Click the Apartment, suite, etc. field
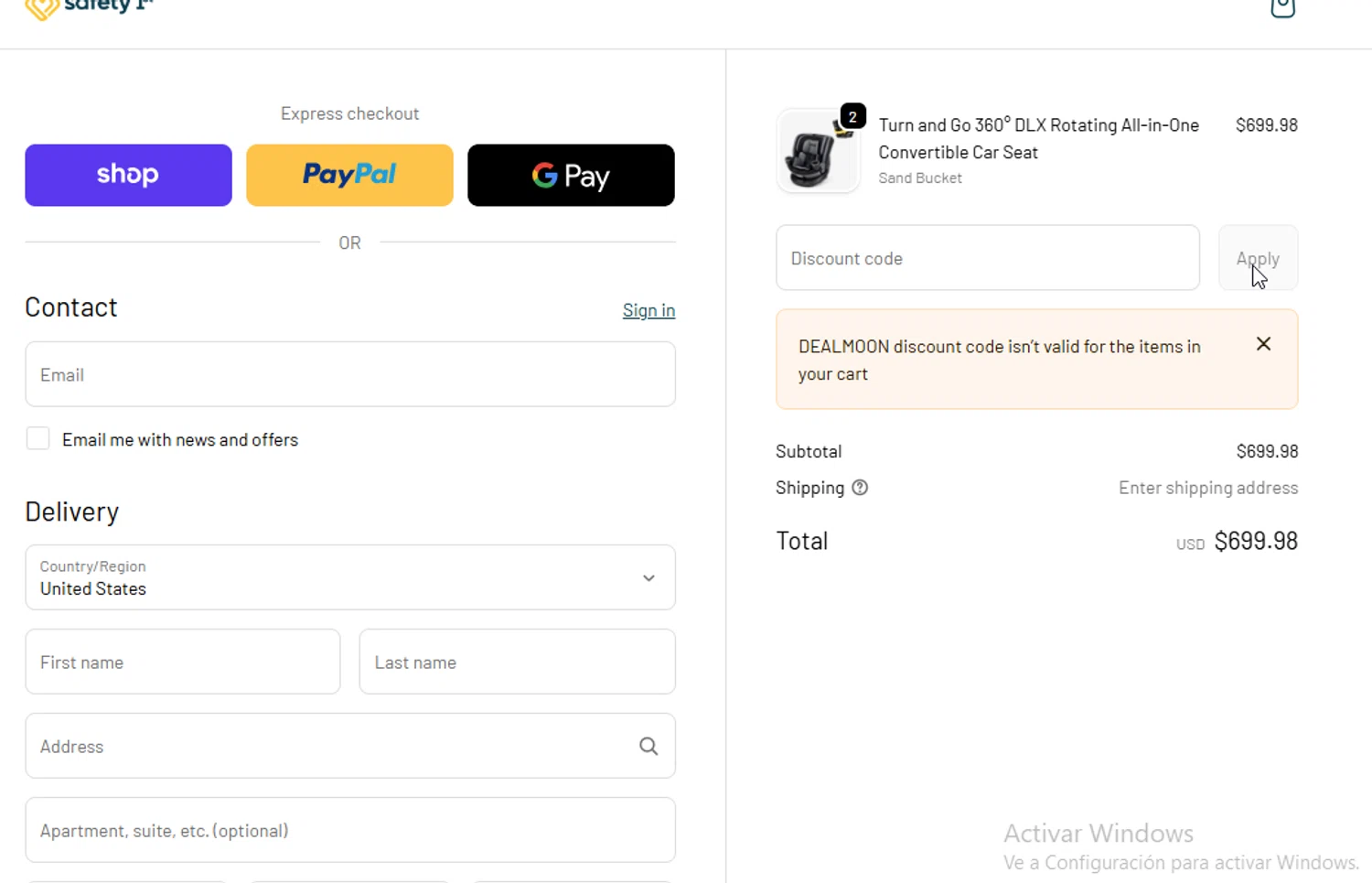The height and width of the screenshot is (883, 1372). 349,830
